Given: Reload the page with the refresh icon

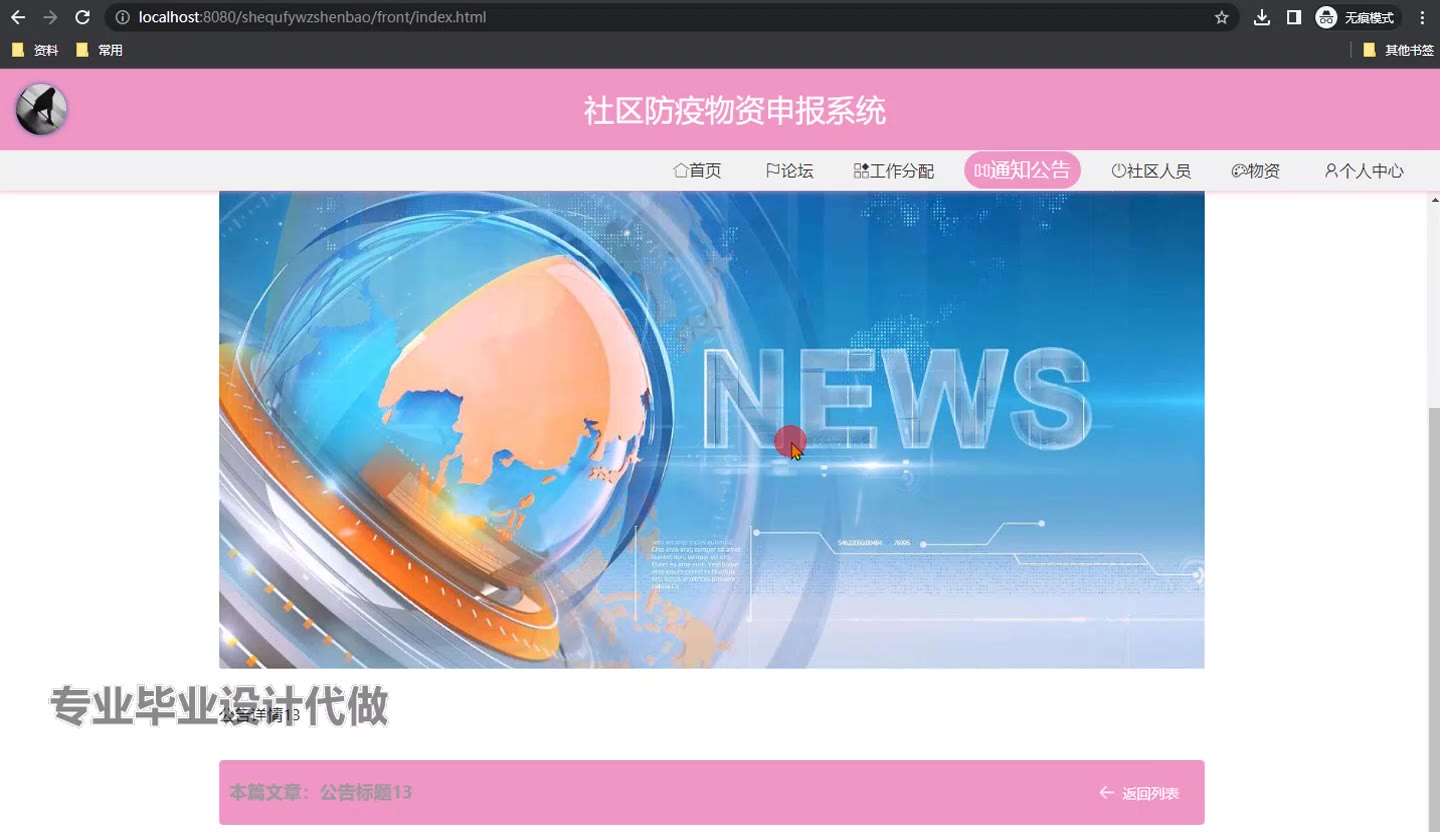Looking at the screenshot, I should (x=83, y=17).
